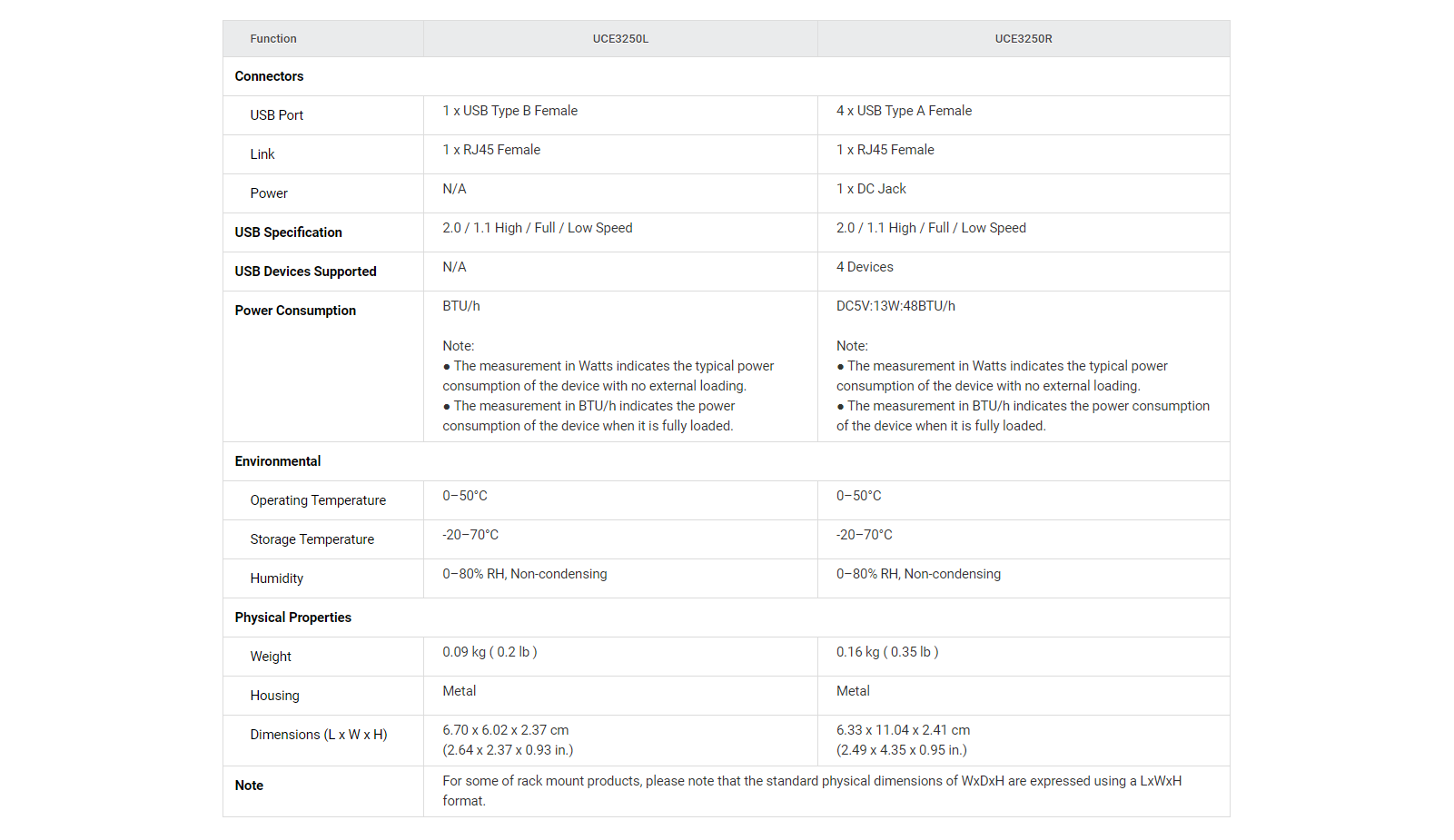
Task: Click the USB Port row label
Action: [x=277, y=115]
